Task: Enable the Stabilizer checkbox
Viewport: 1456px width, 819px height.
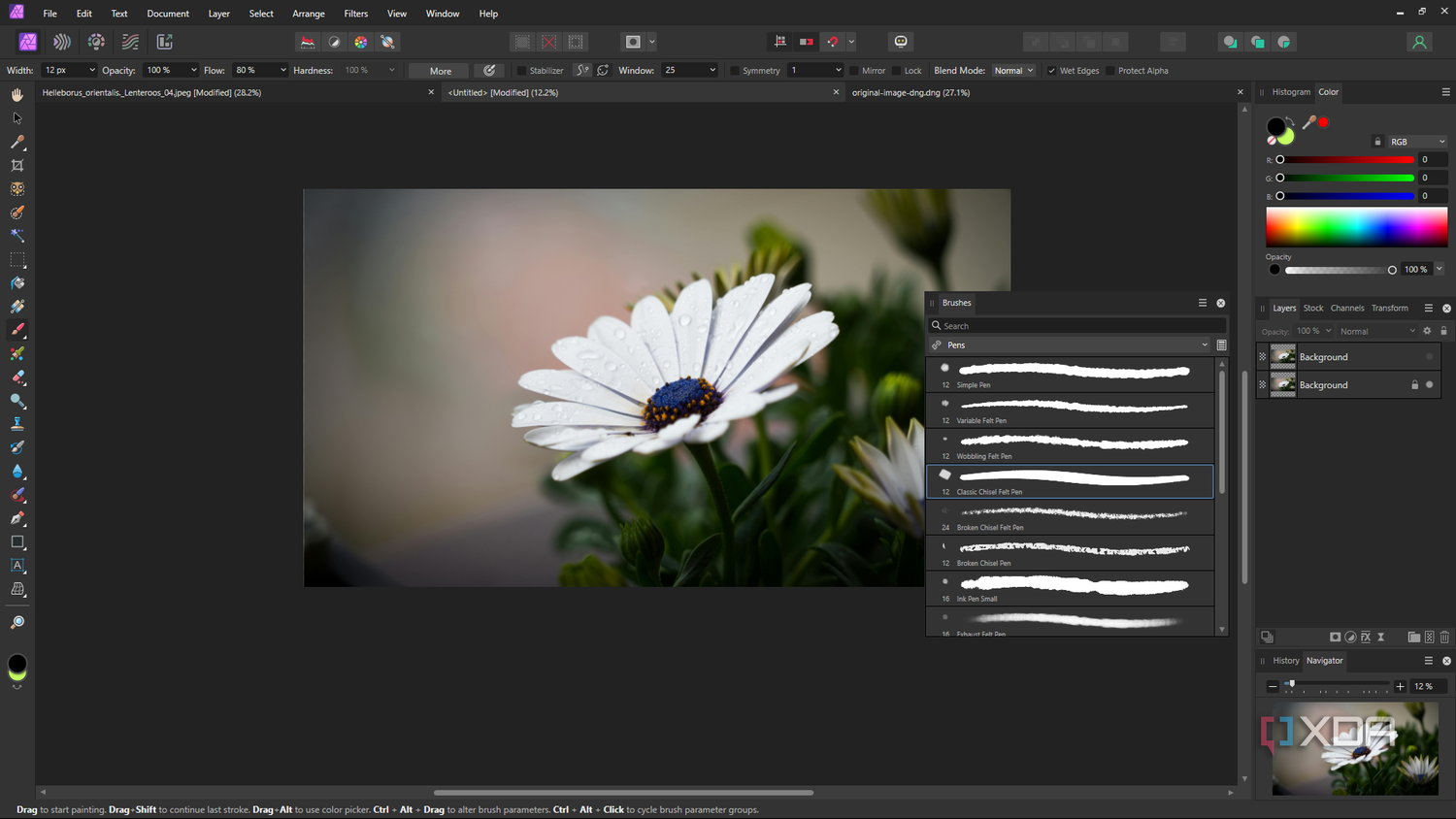Action: point(522,71)
